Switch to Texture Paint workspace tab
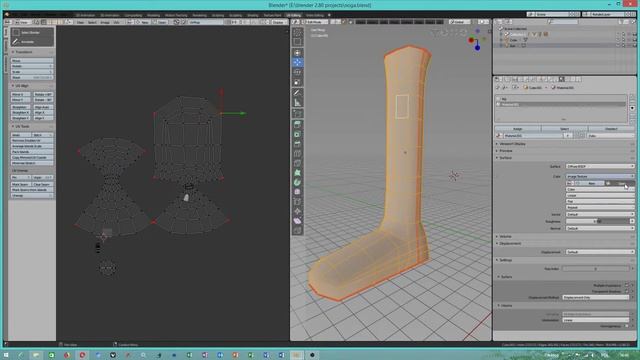Image resolution: width=640 pixels, height=360 pixels. click(x=272, y=15)
